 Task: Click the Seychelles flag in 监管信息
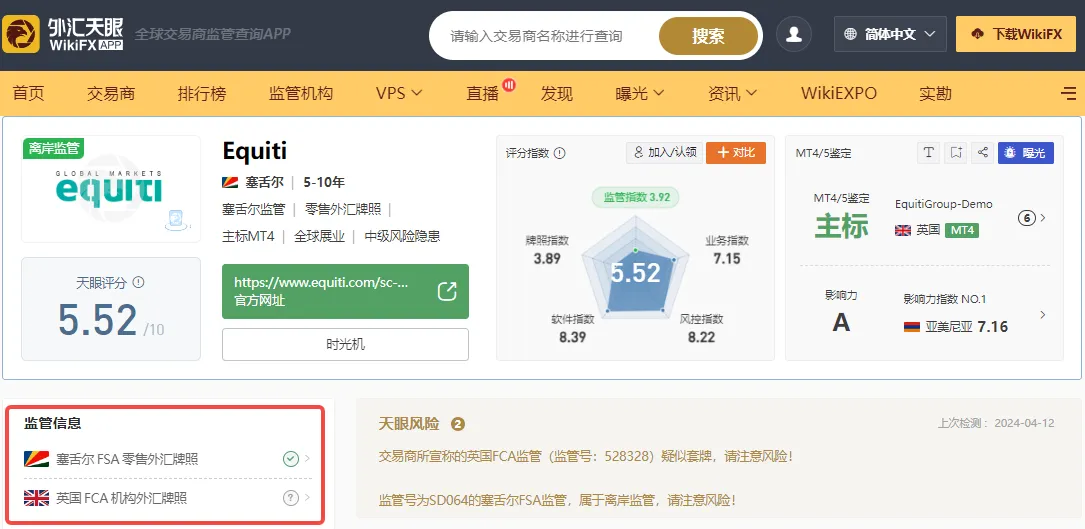pyautogui.click(x=36, y=458)
